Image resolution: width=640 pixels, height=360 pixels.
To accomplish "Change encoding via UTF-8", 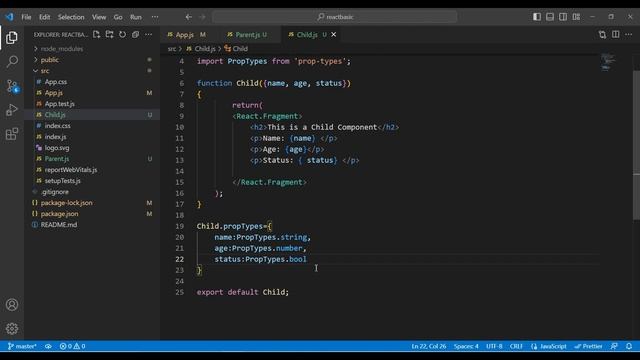I will pos(494,346).
